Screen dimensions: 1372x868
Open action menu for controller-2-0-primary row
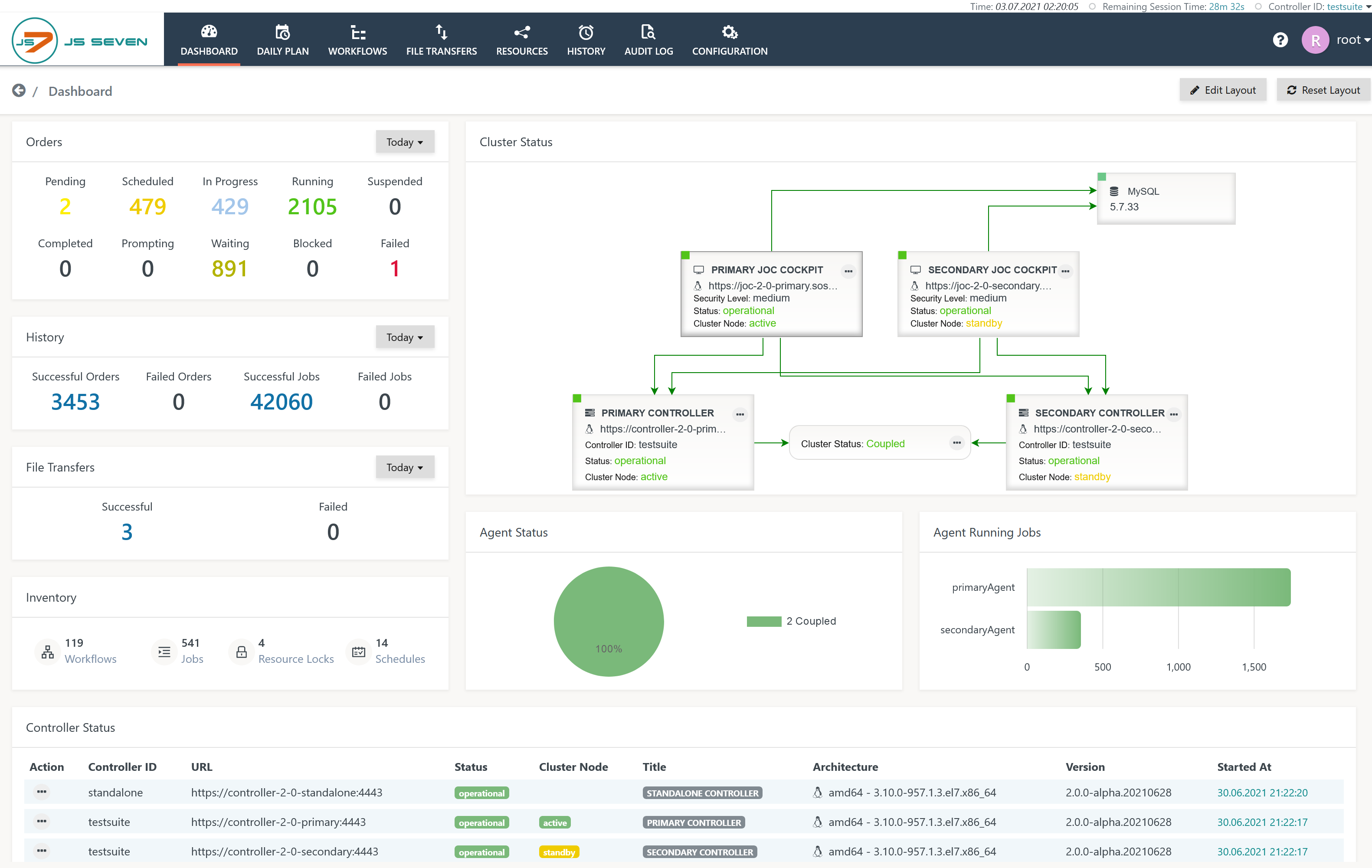42,821
